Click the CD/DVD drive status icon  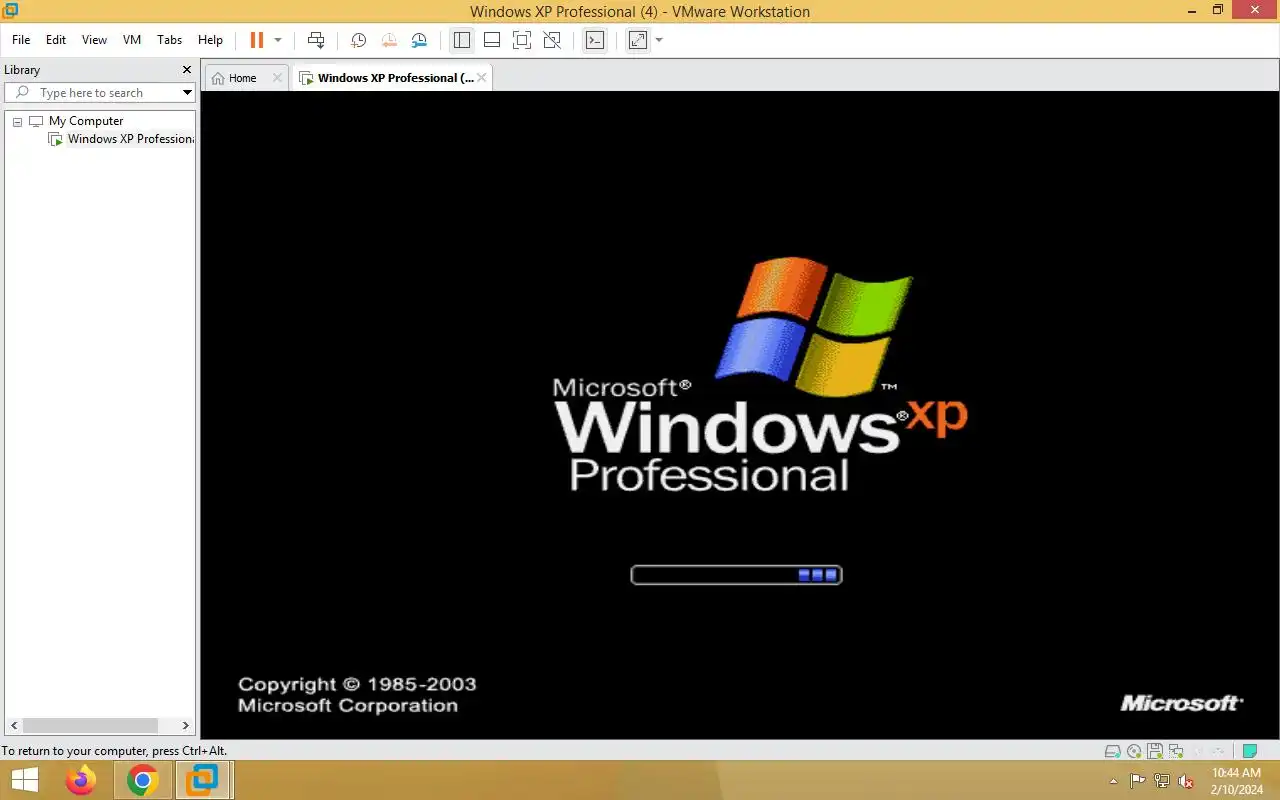pos(1134,751)
